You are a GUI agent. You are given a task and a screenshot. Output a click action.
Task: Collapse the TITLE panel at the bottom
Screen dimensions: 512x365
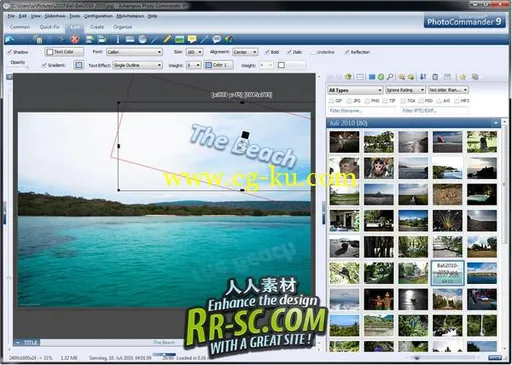(18, 342)
